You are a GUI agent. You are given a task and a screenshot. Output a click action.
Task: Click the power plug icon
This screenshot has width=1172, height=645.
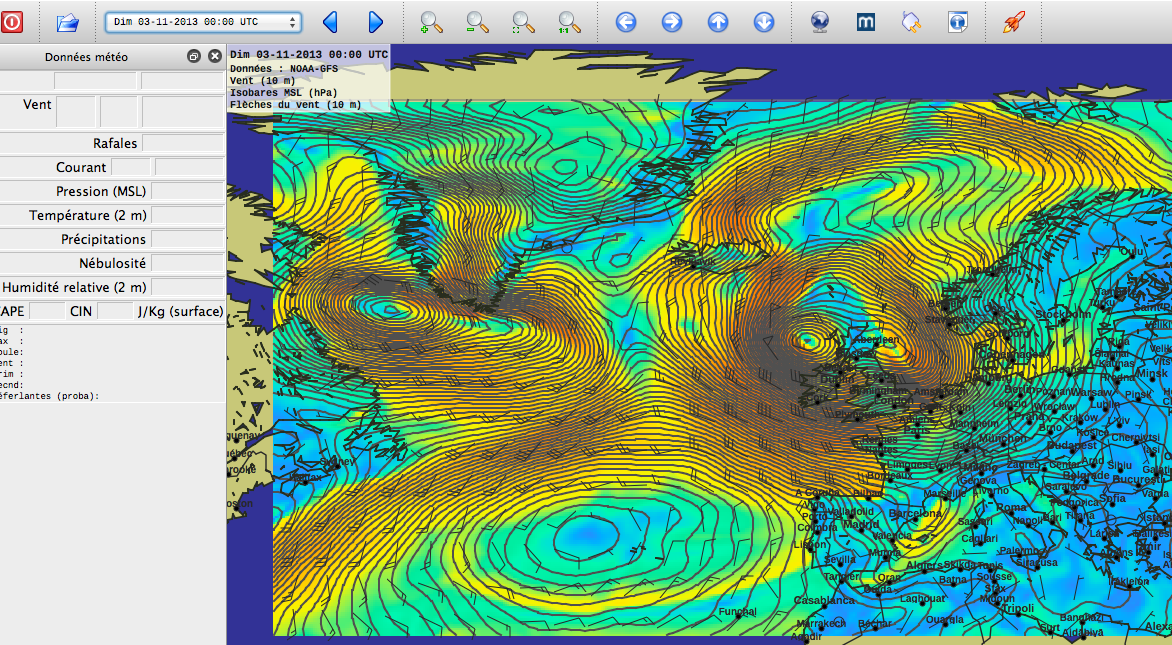(911, 22)
